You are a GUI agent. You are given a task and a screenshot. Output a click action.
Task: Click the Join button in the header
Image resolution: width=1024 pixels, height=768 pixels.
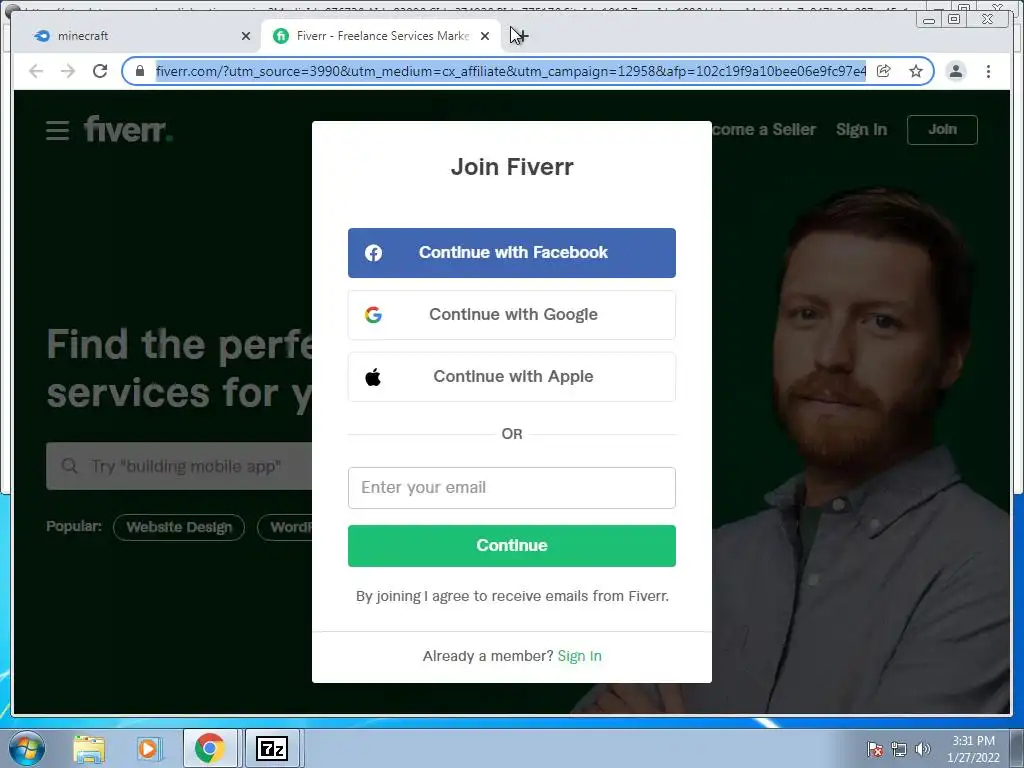[942, 129]
